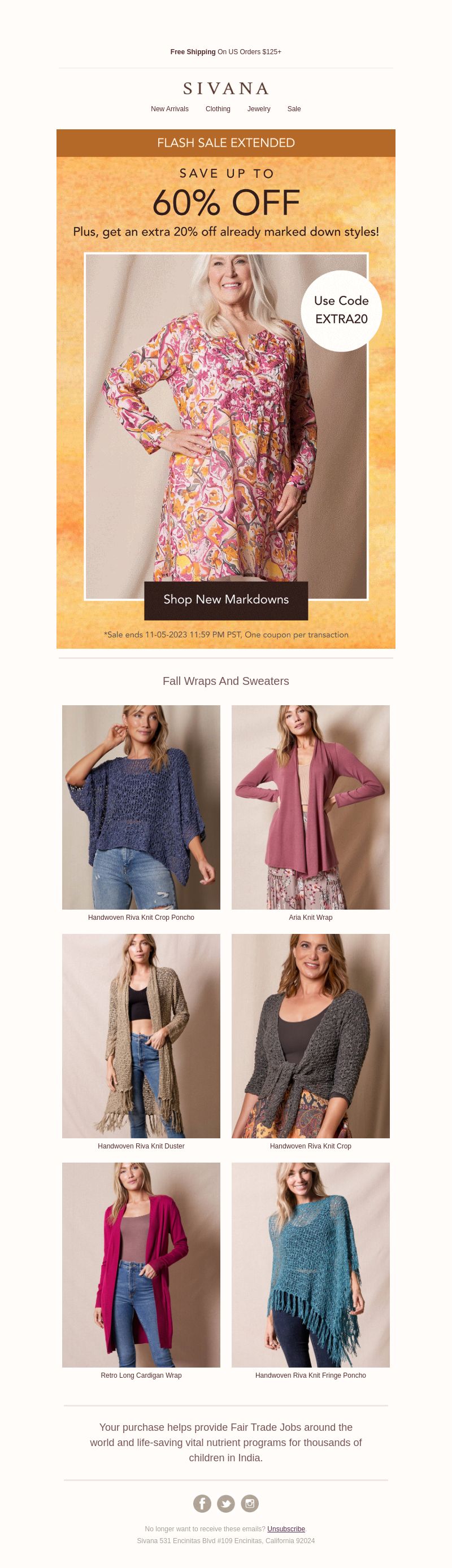Click the SIVANA logo
The width and height of the screenshot is (452, 1568).
(x=226, y=89)
